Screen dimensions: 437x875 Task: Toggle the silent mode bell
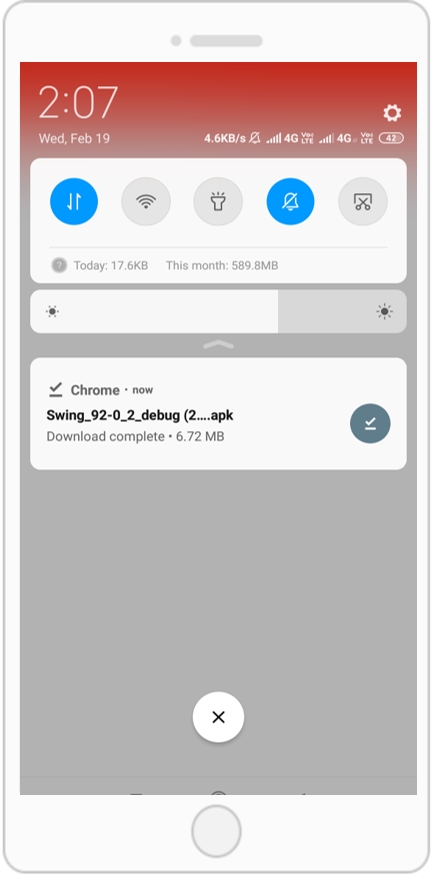tap(290, 201)
